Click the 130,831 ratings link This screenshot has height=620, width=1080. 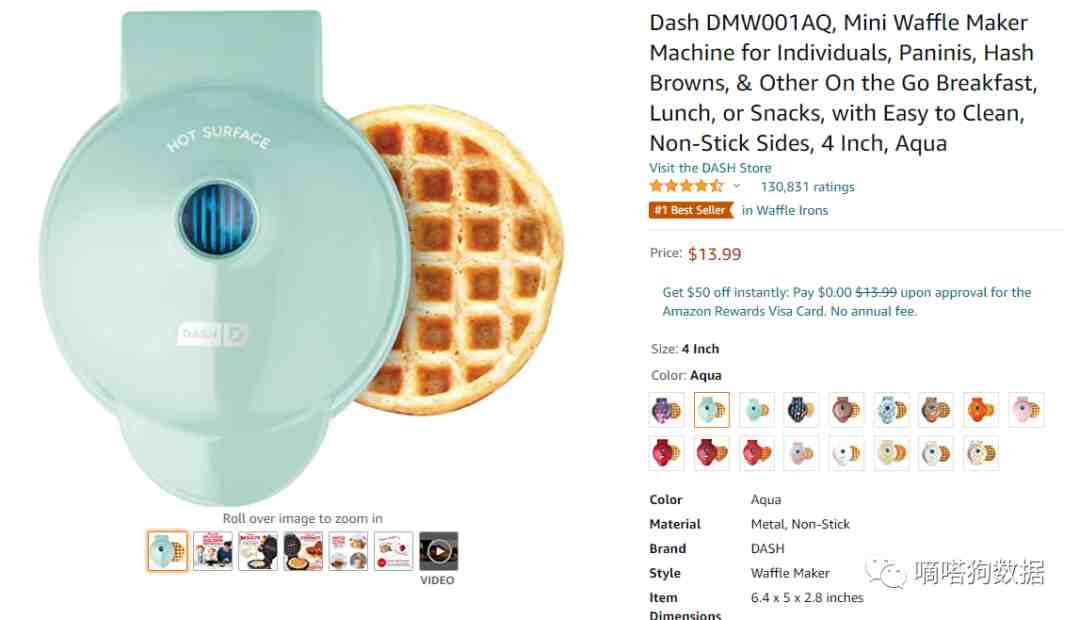click(807, 187)
